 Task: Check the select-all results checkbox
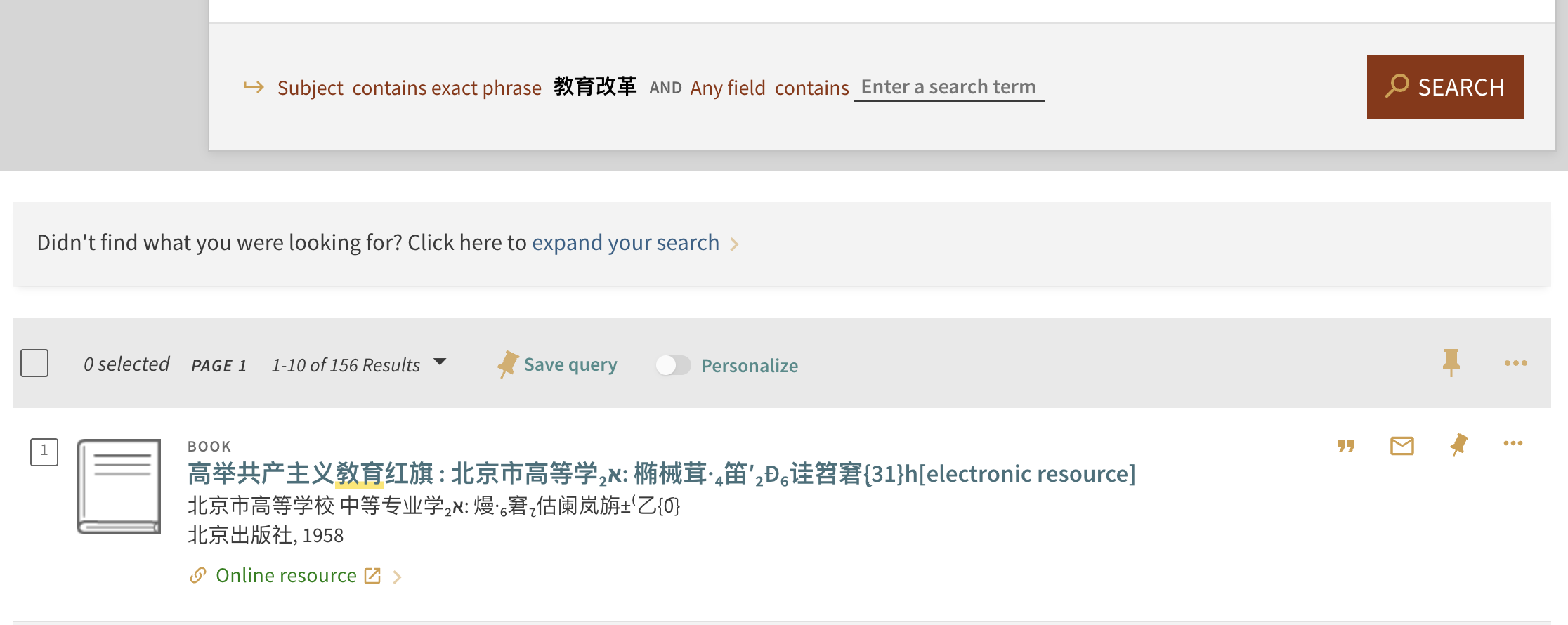34,363
